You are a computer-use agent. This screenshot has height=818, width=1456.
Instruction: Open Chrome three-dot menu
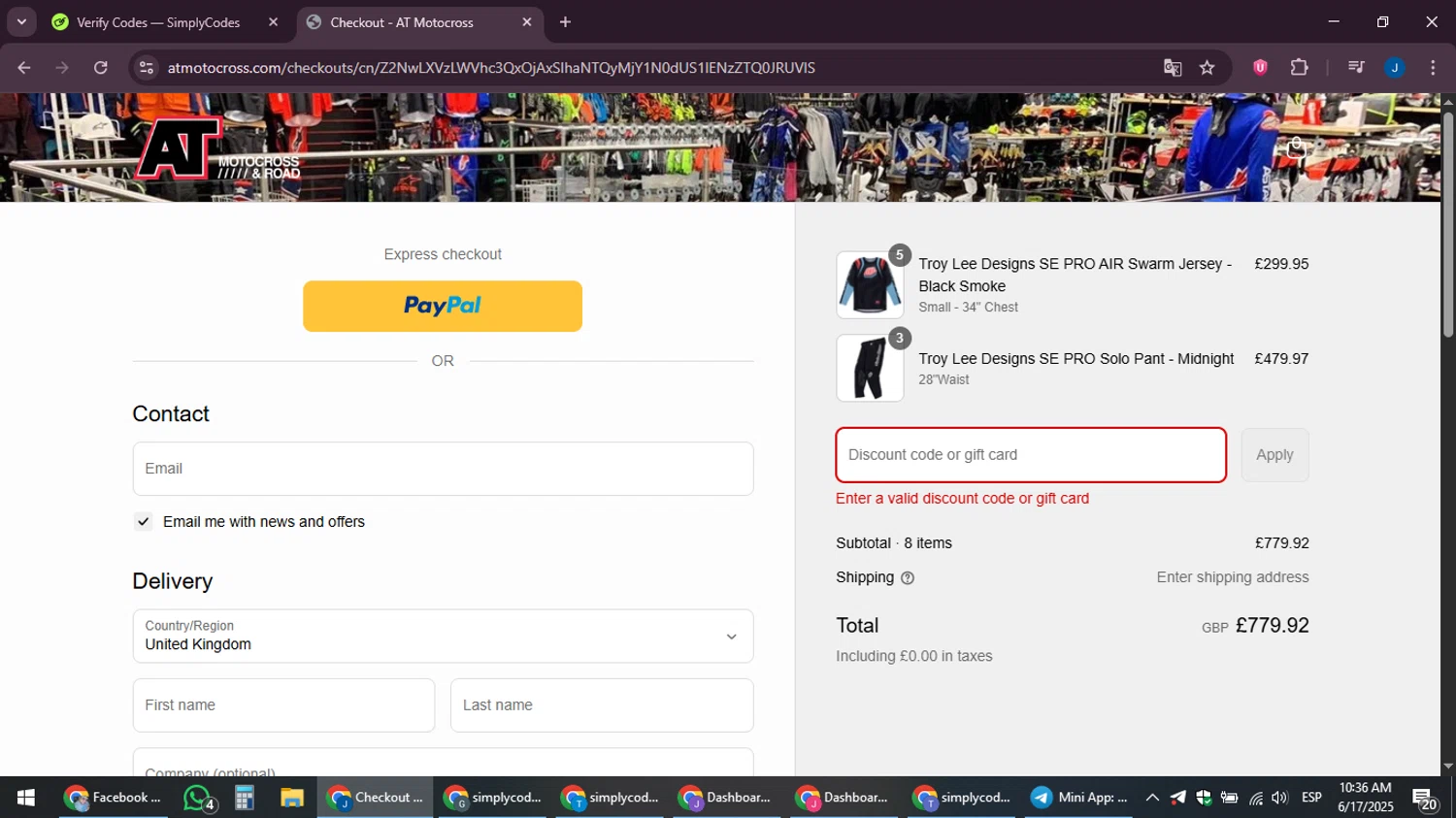1433,68
